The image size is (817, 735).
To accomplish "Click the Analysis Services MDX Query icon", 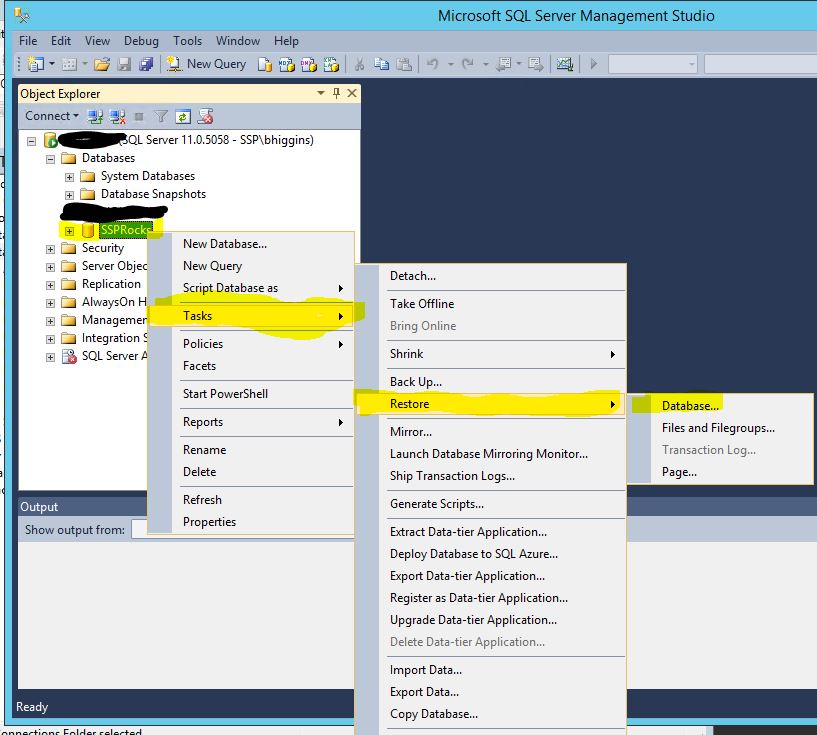I will coord(287,65).
